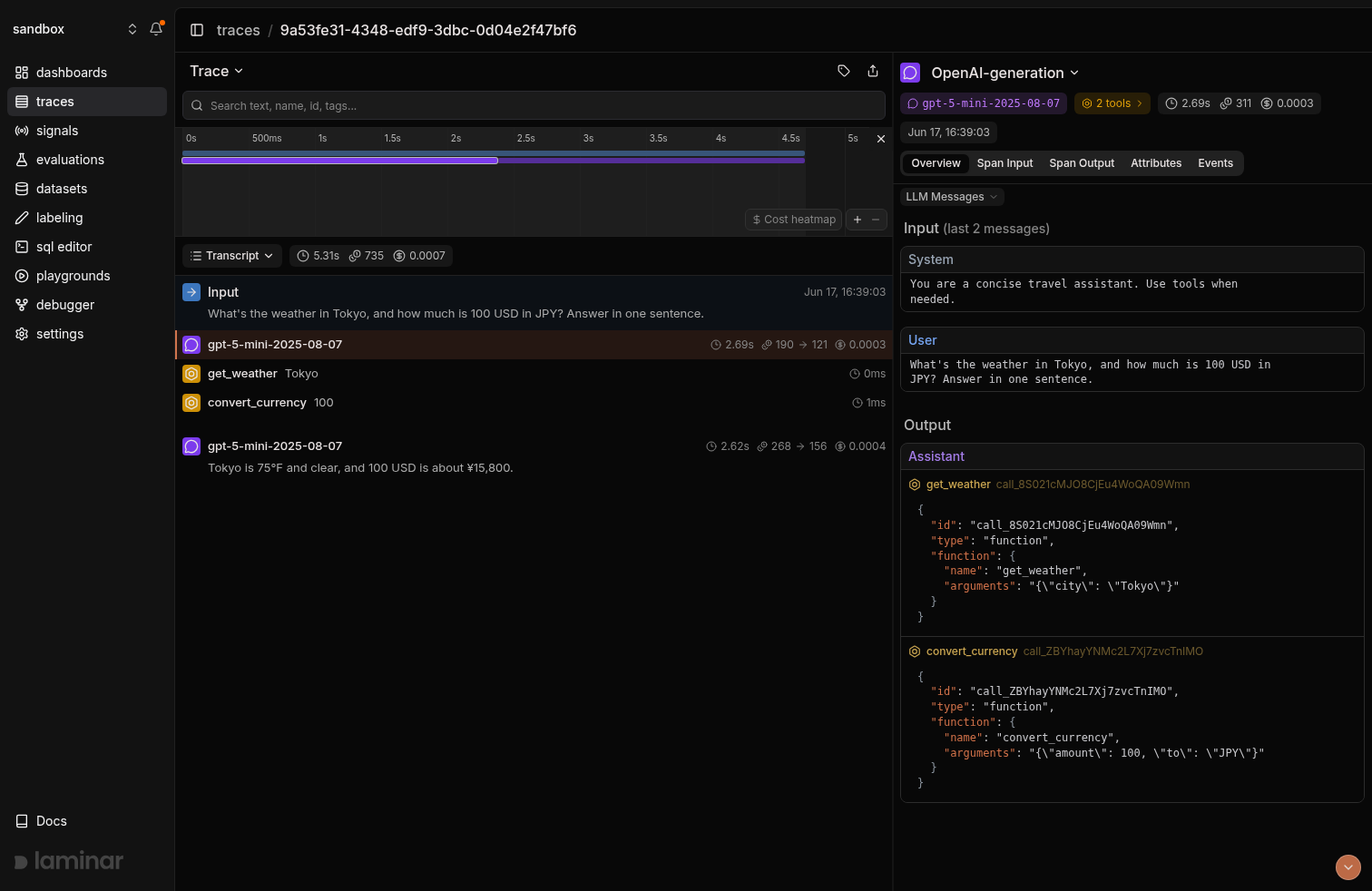This screenshot has height=891, width=1372.
Task: Open signals page in sidebar
Action: click(x=87, y=131)
